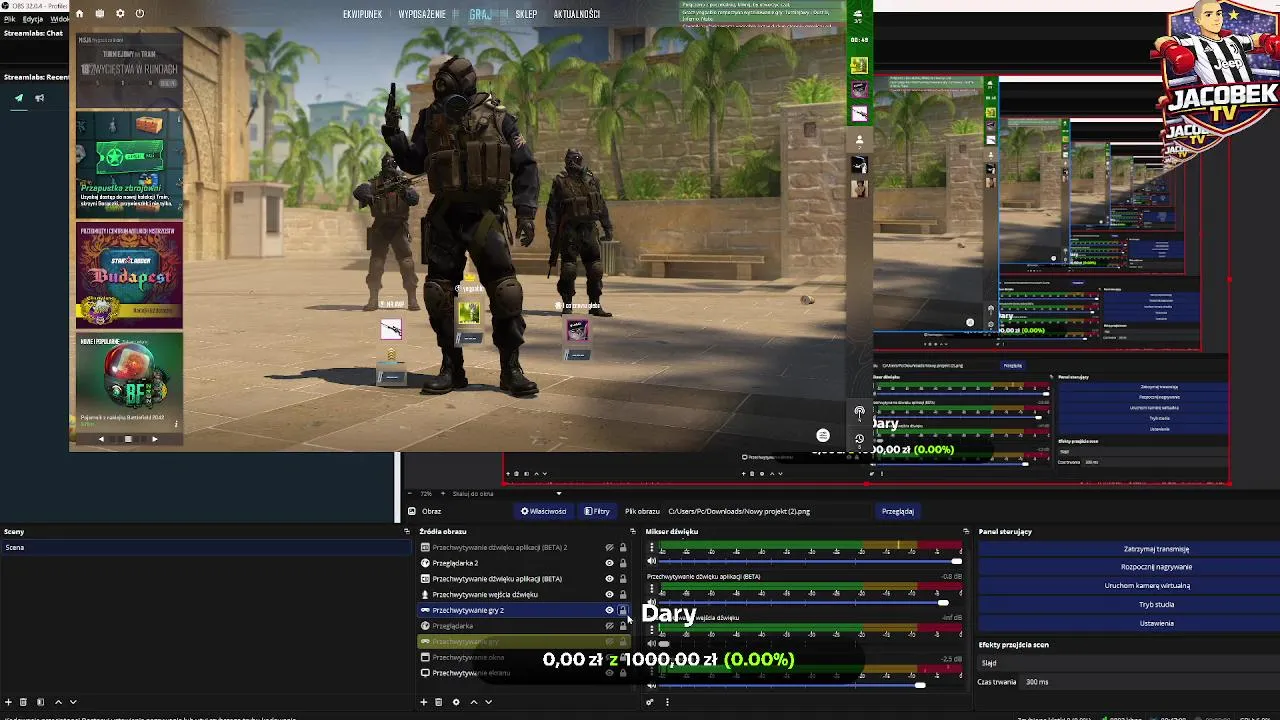Move selected source down in Źródła obrazu toolbar
The height and width of the screenshot is (720, 1280).
[488, 702]
